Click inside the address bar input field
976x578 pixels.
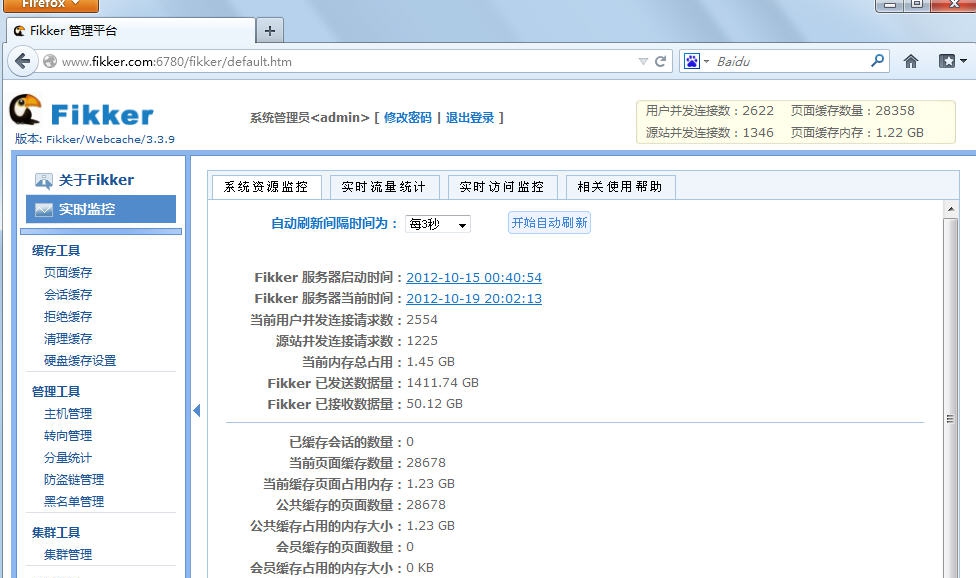tap(350, 60)
